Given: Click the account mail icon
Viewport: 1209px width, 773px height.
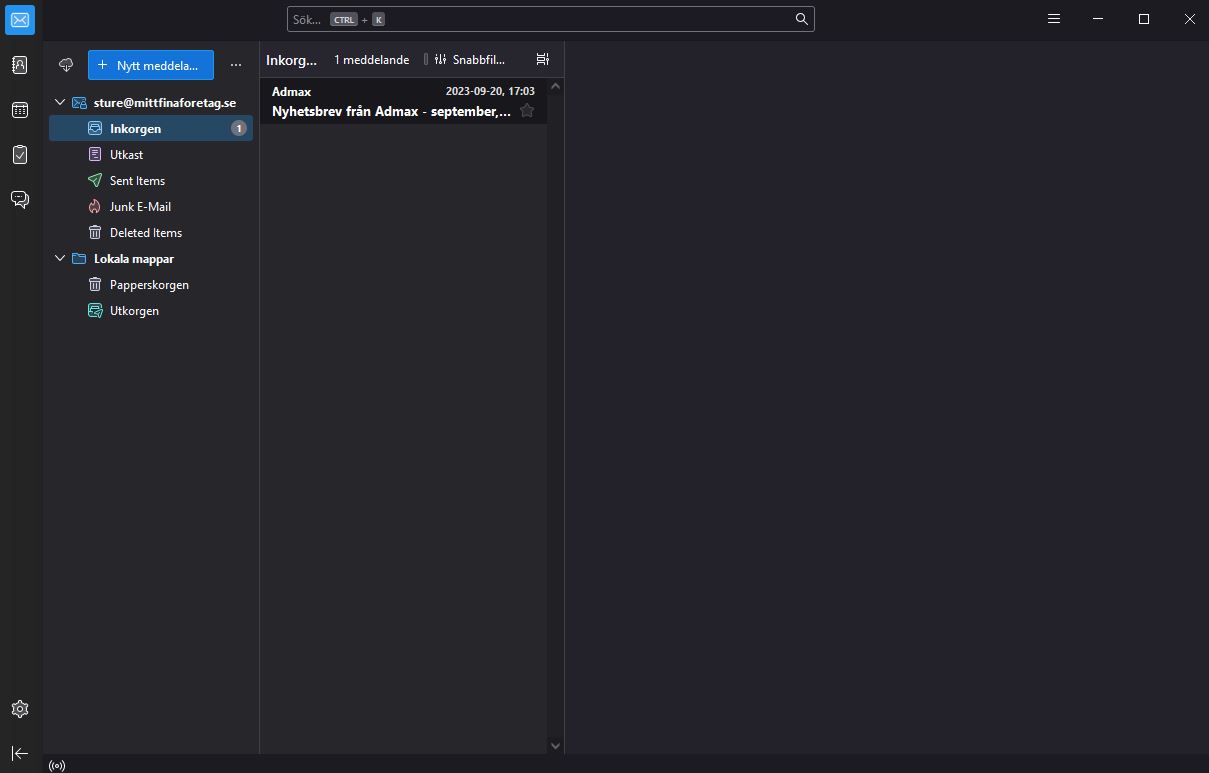Looking at the screenshot, I should pyautogui.click(x=79, y=103).
